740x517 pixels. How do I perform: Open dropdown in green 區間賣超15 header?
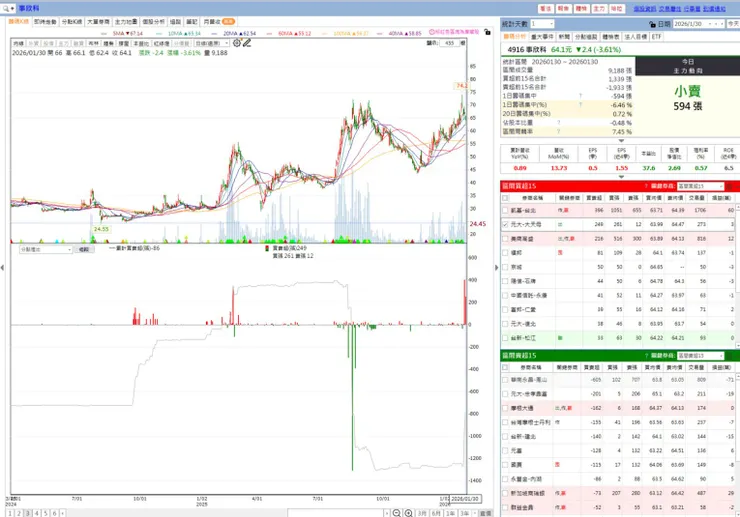700,356
